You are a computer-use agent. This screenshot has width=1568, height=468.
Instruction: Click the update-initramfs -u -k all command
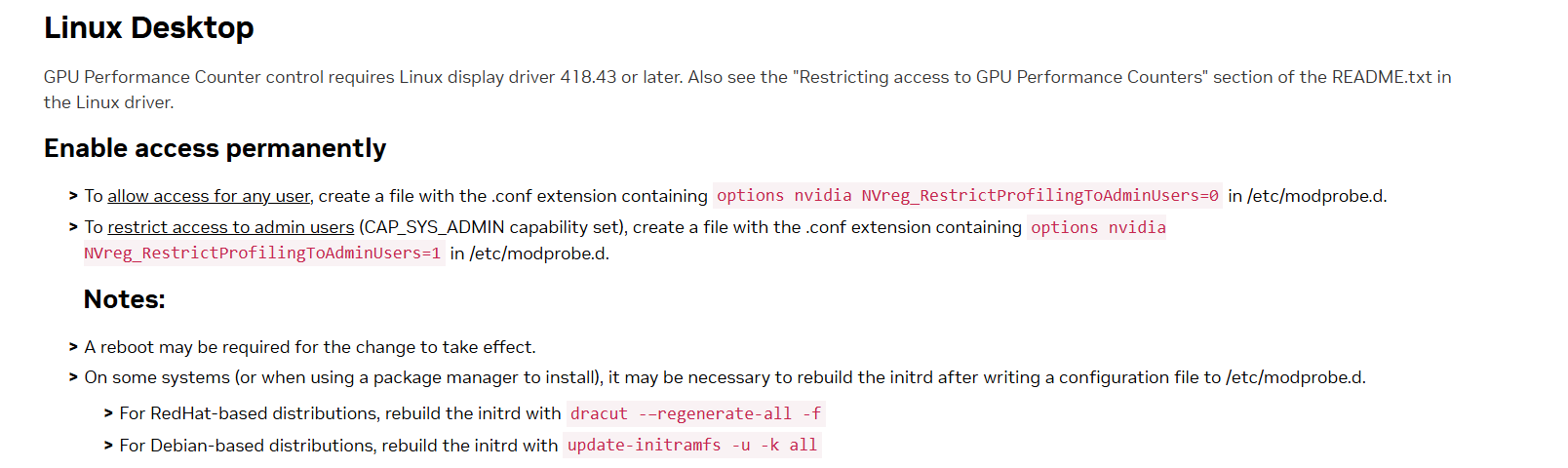(692, 445)
